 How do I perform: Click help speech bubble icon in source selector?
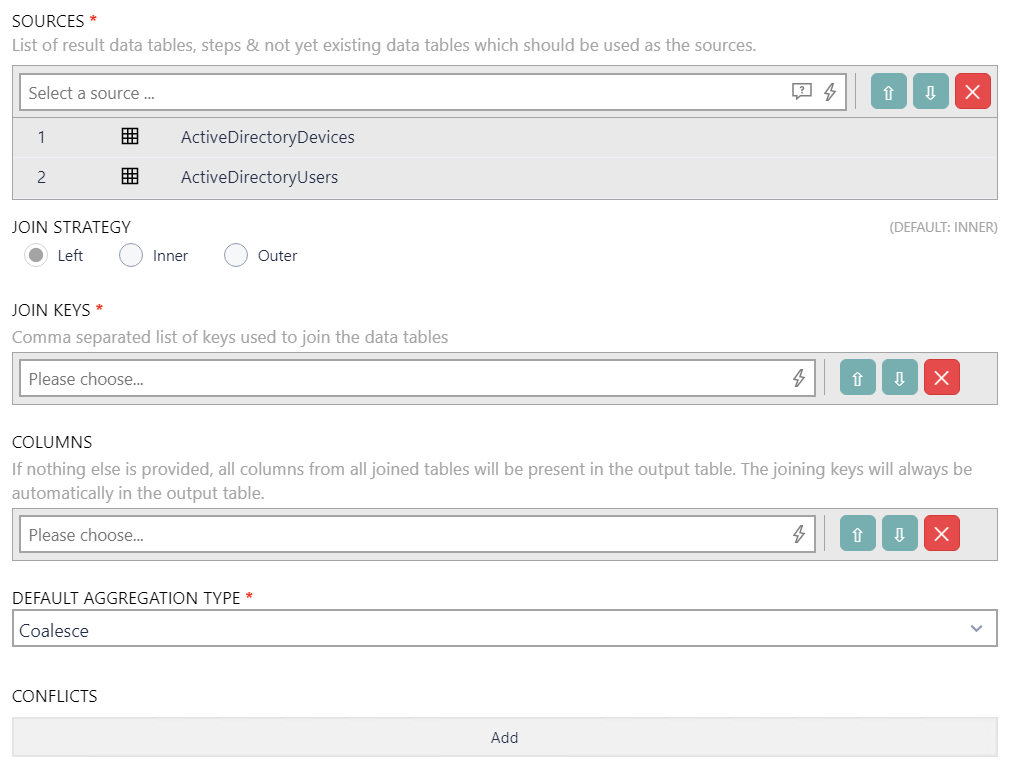[801, 93]
